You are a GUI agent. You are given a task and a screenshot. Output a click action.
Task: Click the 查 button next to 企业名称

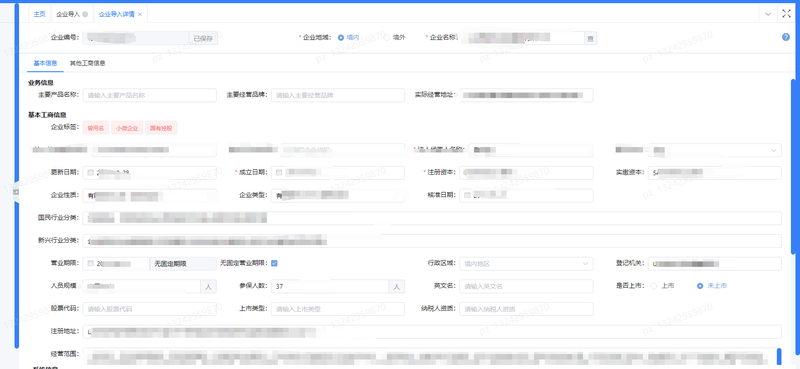(x=590, y=38)
